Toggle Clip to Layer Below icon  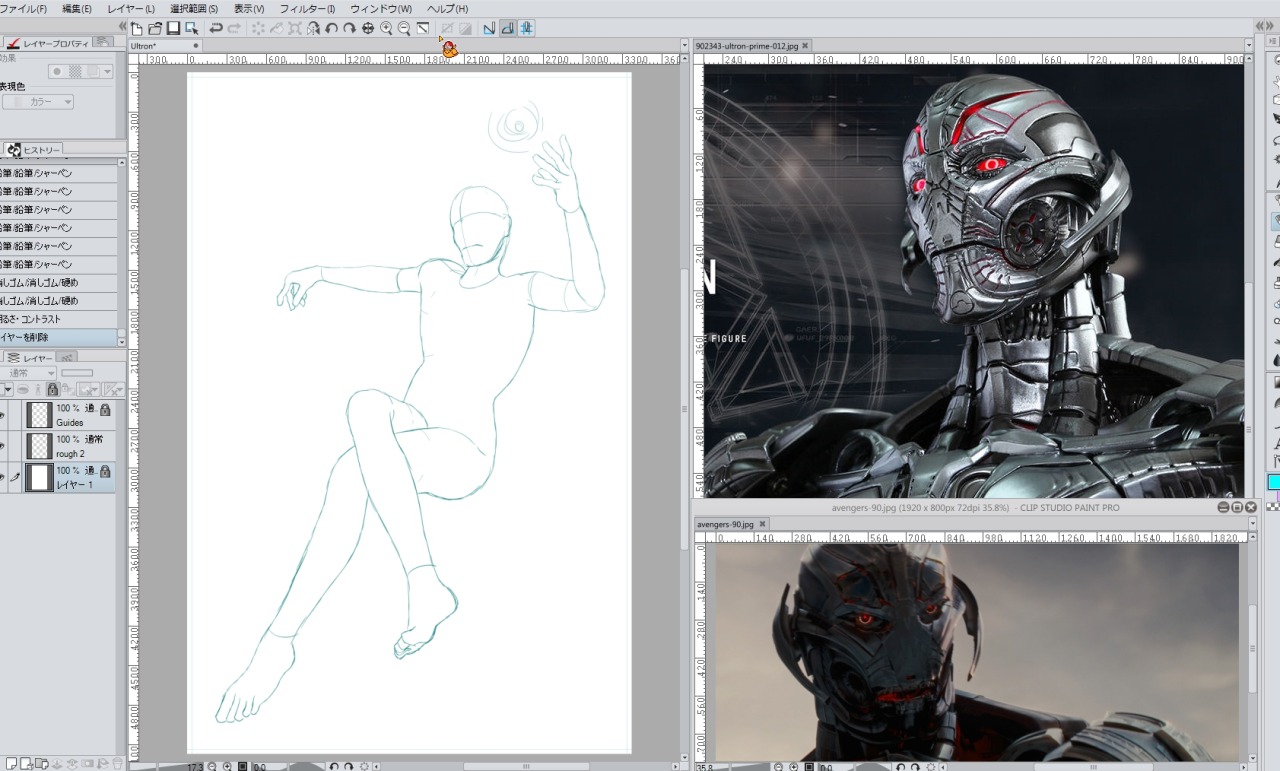(x=22, y=390)
